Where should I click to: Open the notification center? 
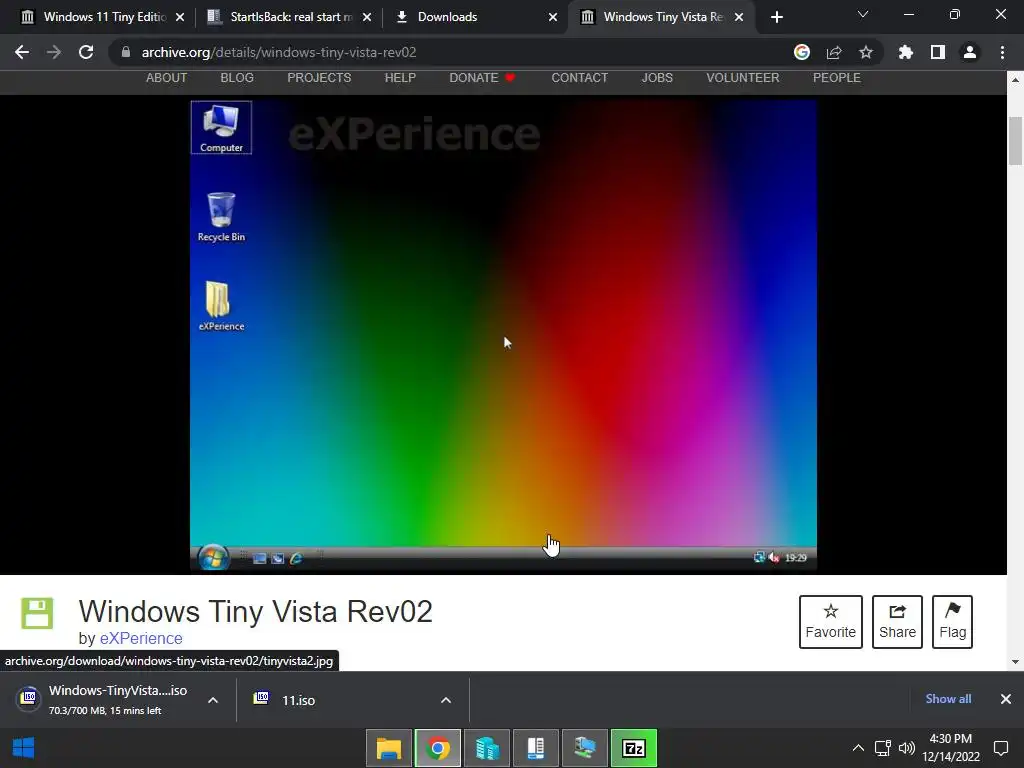tap(1000, 748)
